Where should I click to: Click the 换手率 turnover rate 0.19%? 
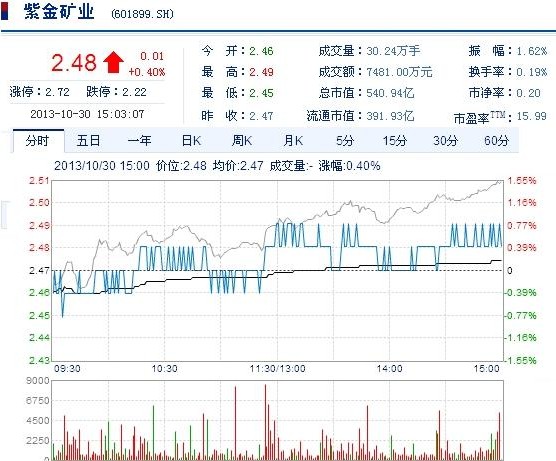(532, 72)
